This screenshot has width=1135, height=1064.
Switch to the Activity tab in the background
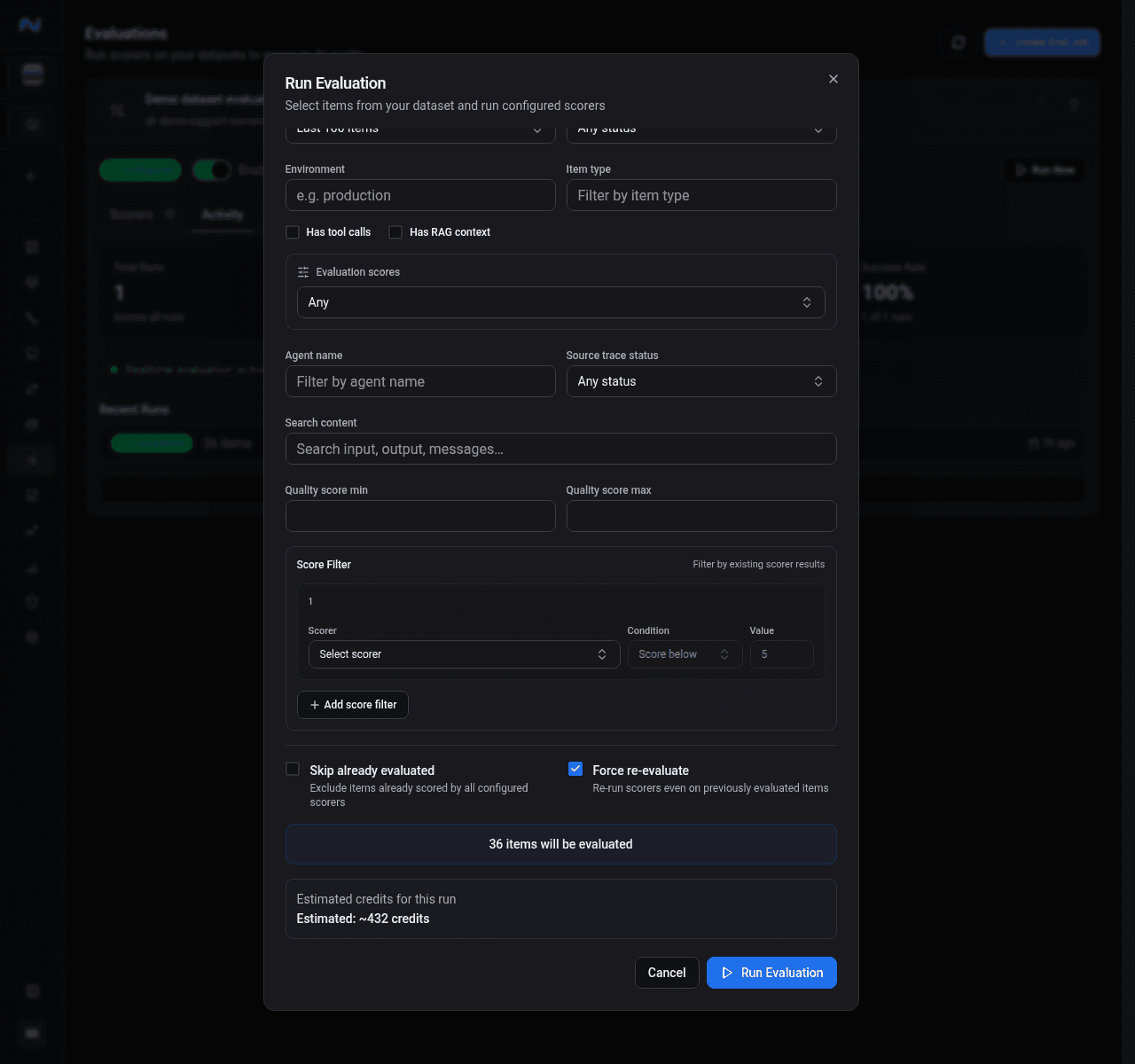coord(222,215)
